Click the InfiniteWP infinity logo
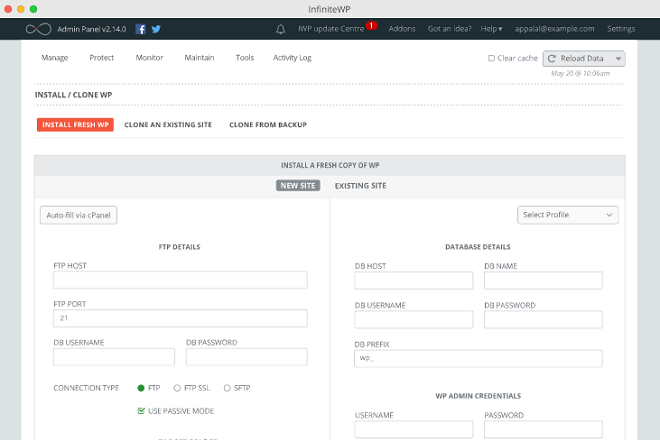Viewport: 660px width, 440px height. pyautogui.click(x=38, y=29)
